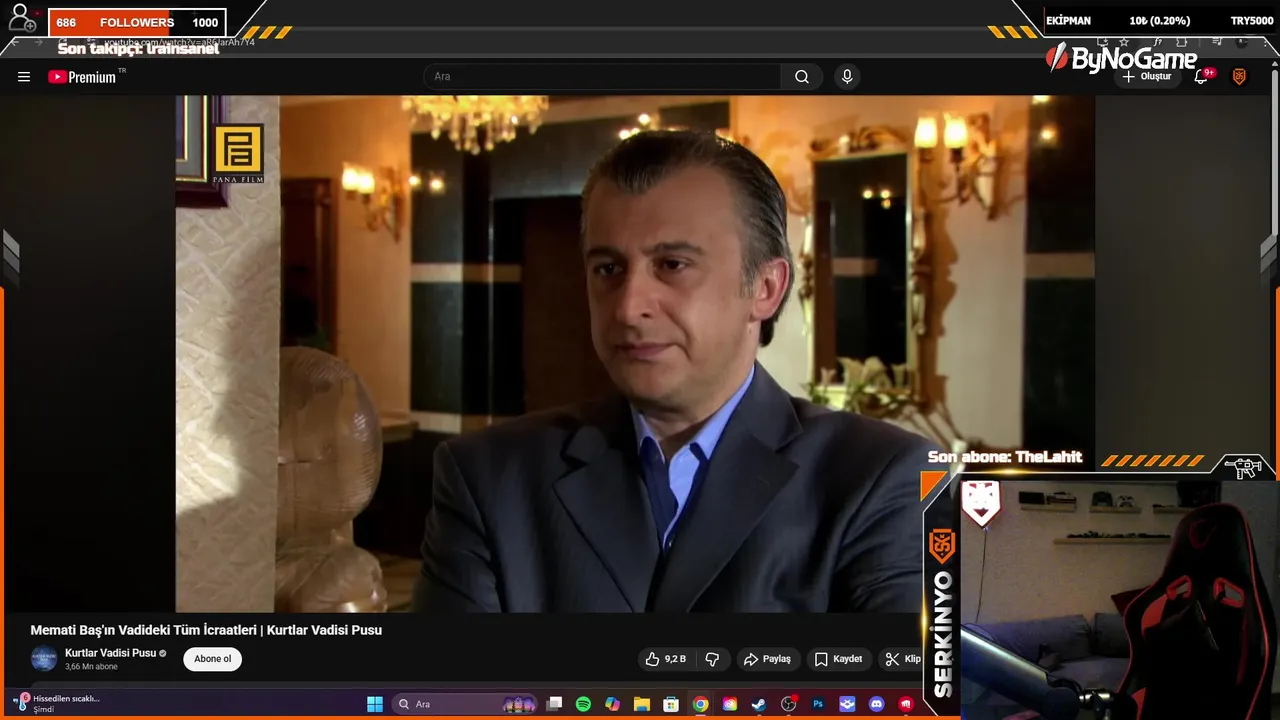Open Copilot from the taskbar
Image resolution: width=1280 pixels, height=720 pixels.
tap(613, 704)
